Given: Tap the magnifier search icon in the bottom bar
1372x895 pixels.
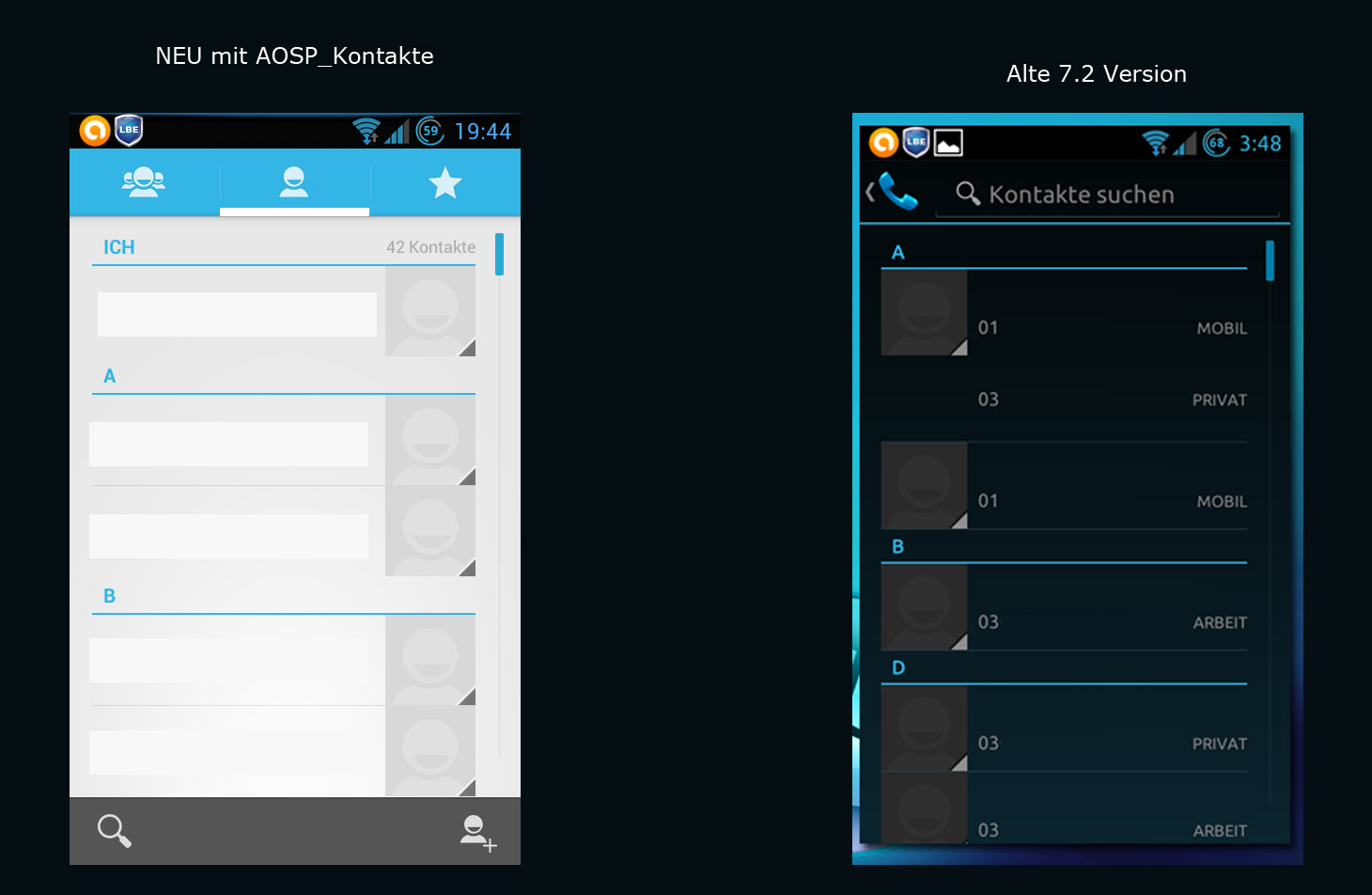Looking at the screenshot, I should coord(115,831).
